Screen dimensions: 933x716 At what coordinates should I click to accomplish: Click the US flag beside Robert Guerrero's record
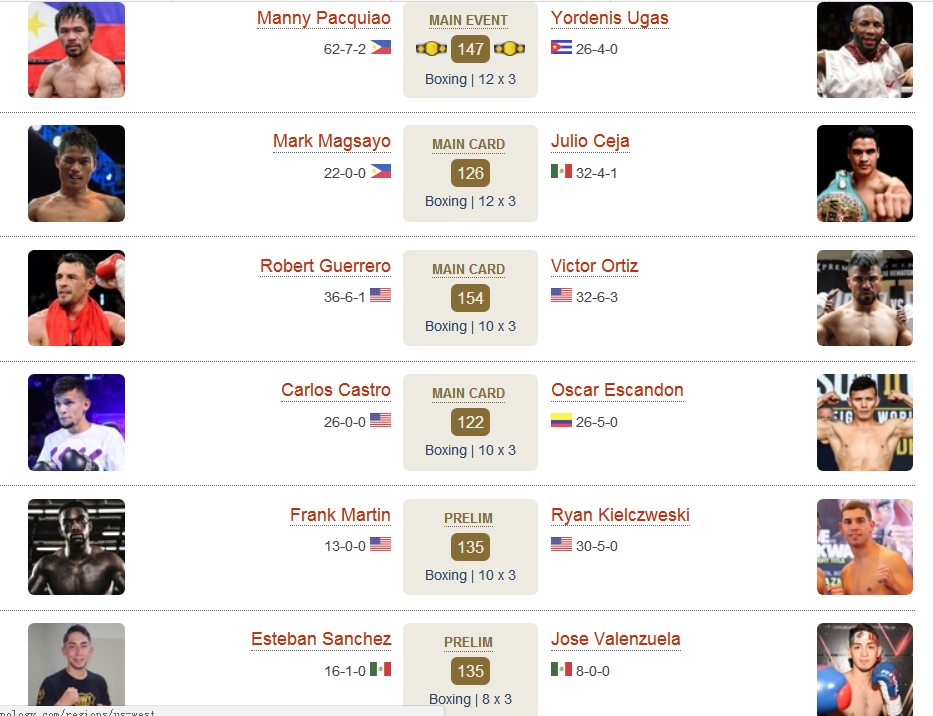pos(381,295)
